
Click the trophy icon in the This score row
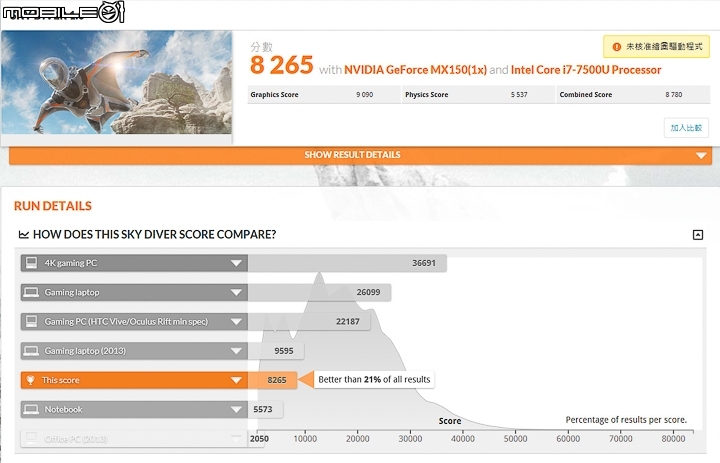pyautogui.click(x=30, y=380)
